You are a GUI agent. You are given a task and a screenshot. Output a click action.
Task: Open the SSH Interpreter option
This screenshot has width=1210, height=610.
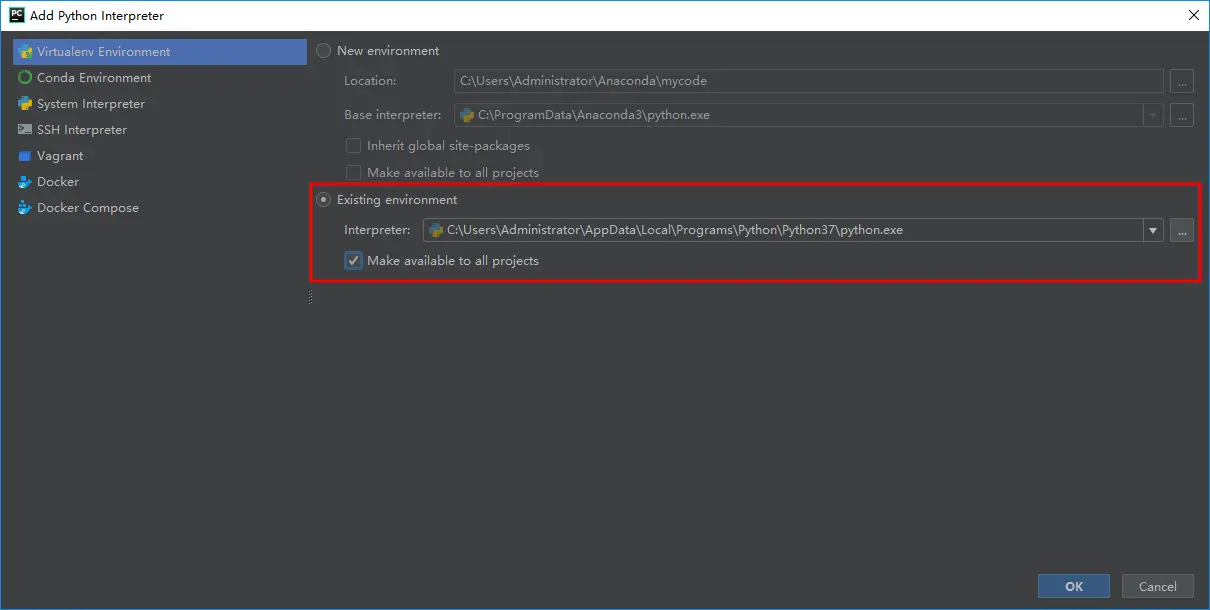(160, 130)
